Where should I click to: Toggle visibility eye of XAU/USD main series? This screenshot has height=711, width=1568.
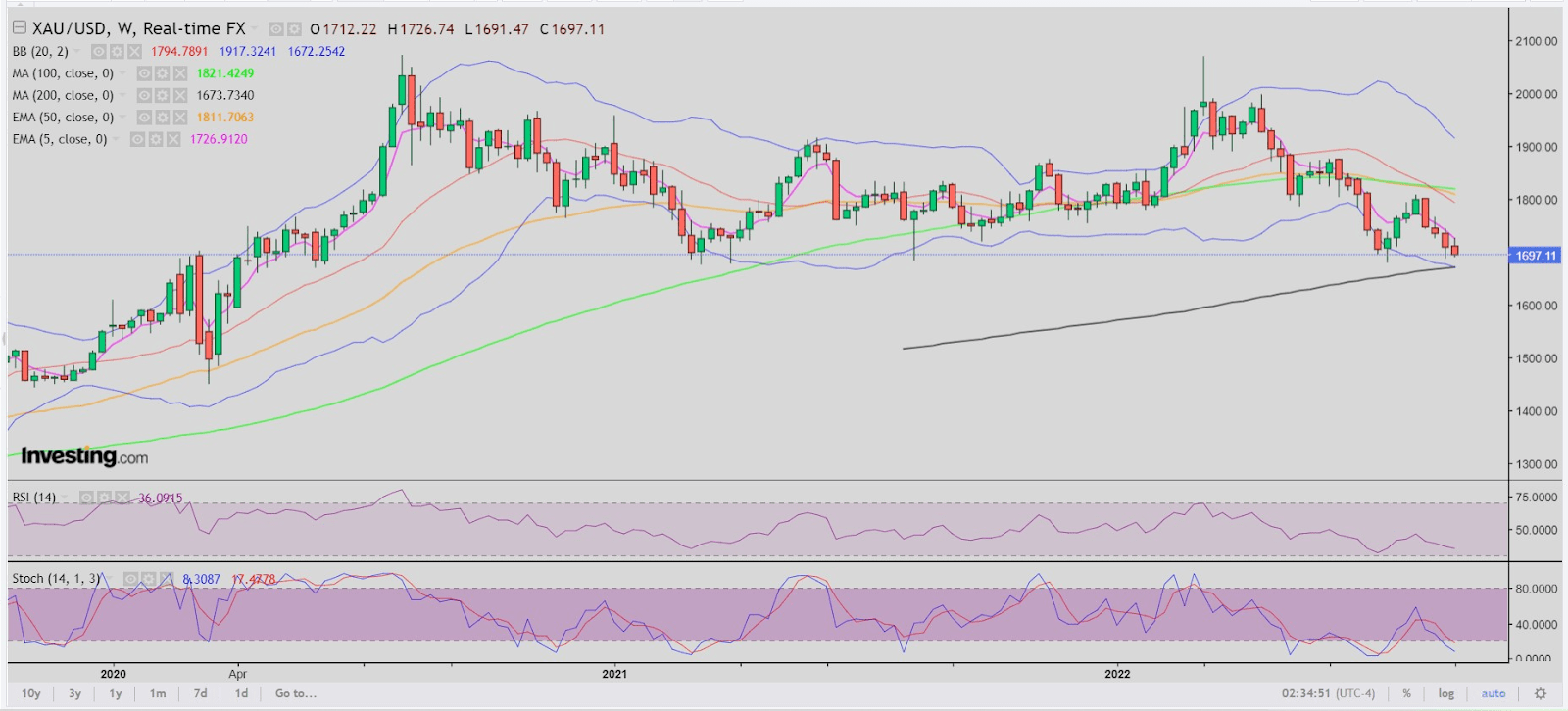click(x=276, y=29)
